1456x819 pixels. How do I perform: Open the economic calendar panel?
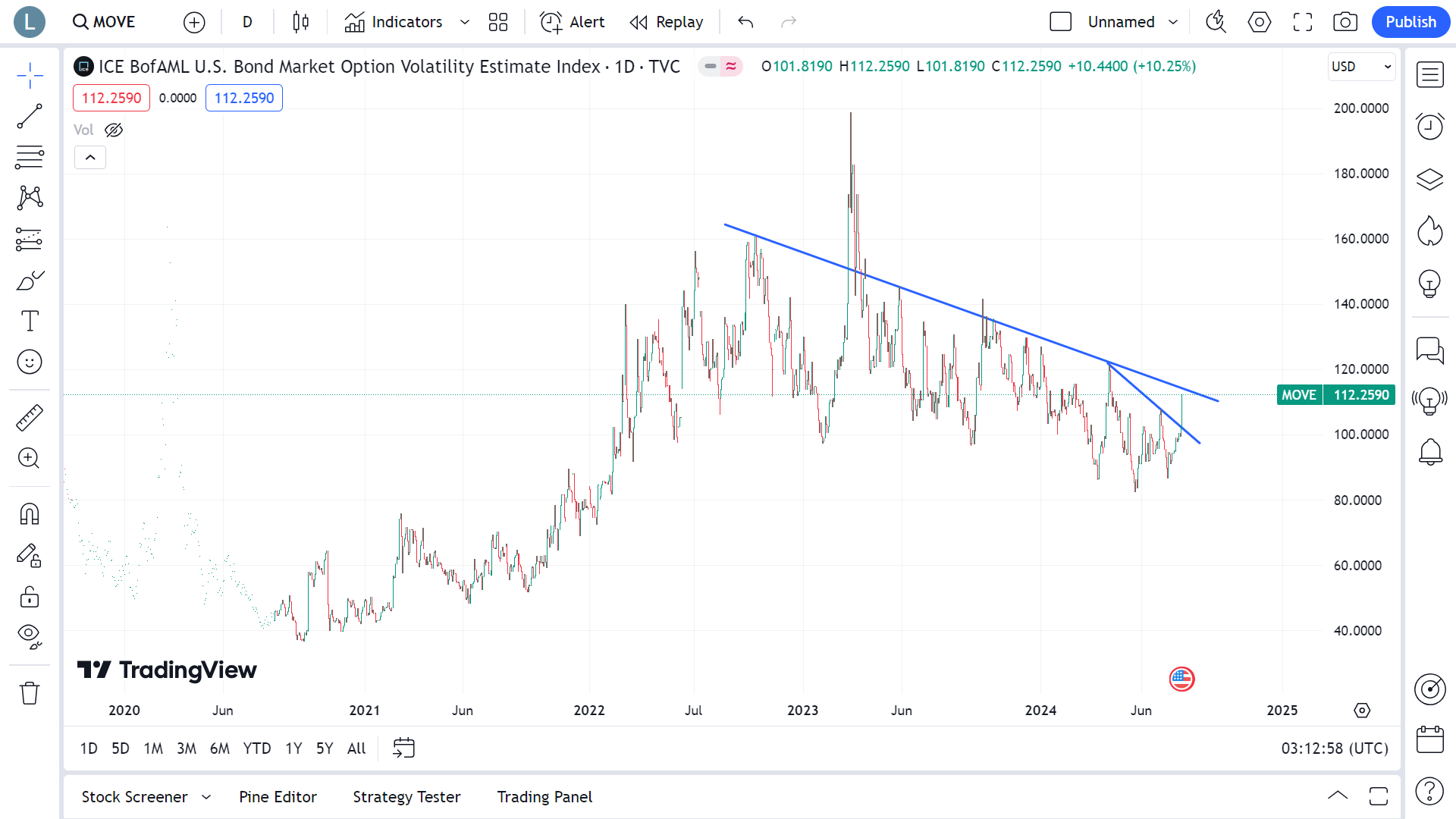pyautogui.click(x=1429, y=739)
